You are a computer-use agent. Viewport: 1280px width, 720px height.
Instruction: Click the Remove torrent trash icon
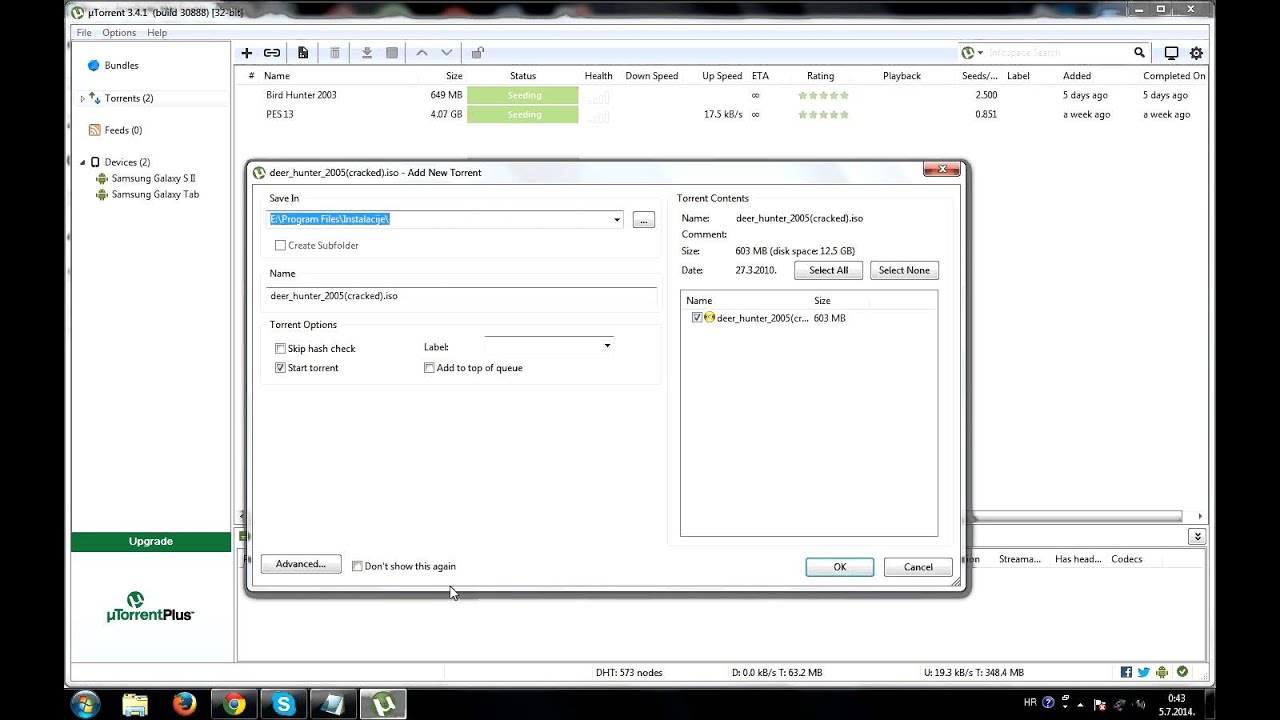tap(335, 53)
